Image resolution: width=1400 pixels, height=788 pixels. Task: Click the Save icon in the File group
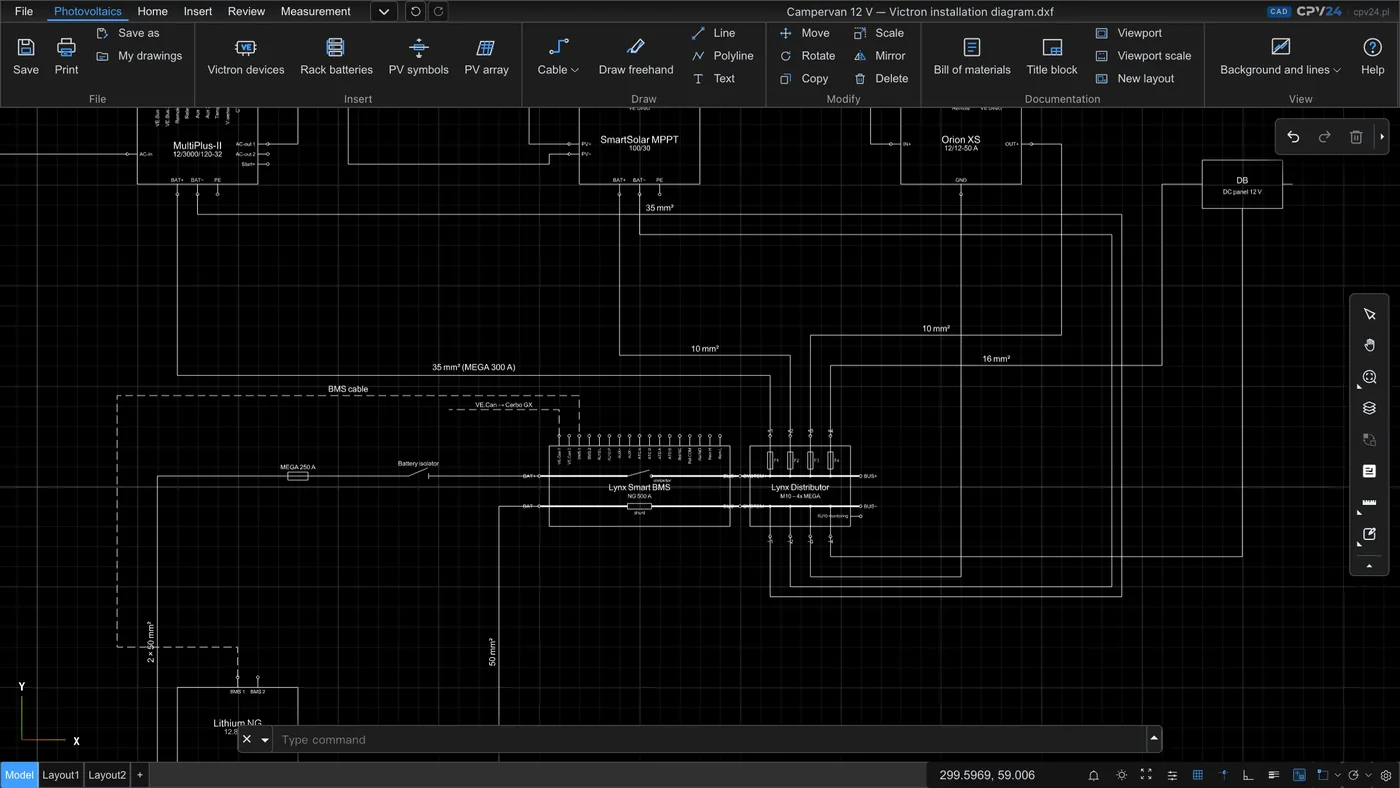tap(26, 47)
